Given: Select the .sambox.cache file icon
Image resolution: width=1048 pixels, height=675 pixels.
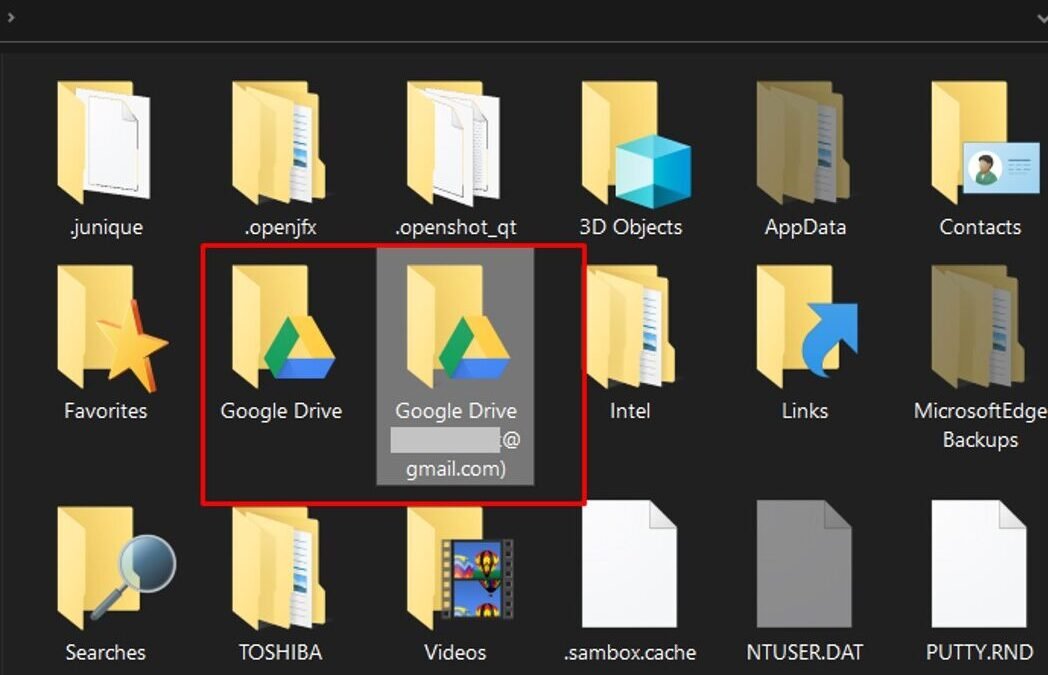Looking at the screenshot, I should point(630,563).
